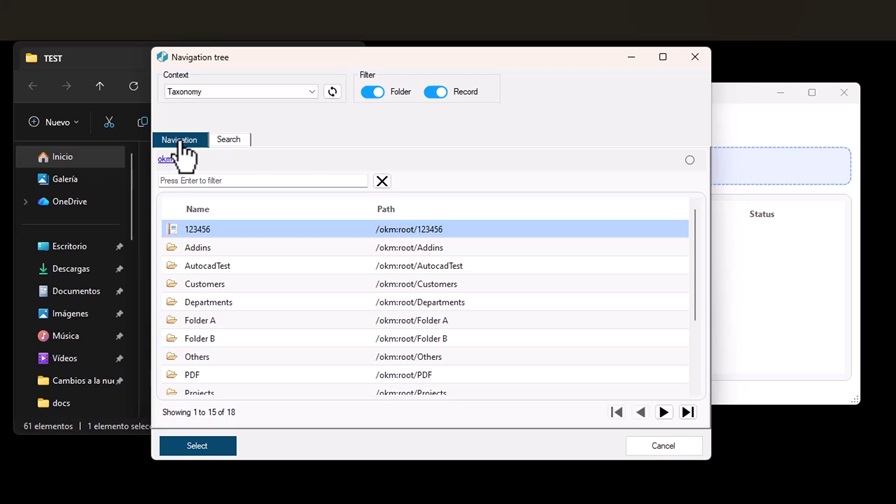896x504 pixels.
Task: Click the folder icon for Folder A
Action: [171, 320]
